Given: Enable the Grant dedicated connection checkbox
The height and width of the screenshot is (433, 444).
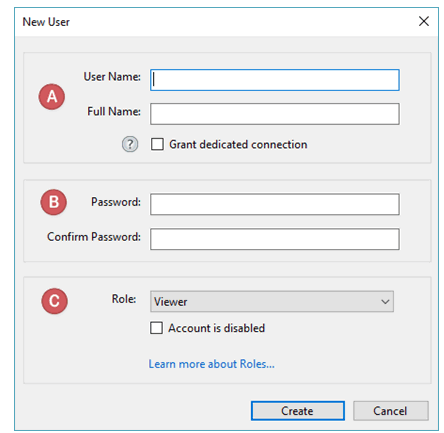Looking at the screenshot, I should coord(157,144).
